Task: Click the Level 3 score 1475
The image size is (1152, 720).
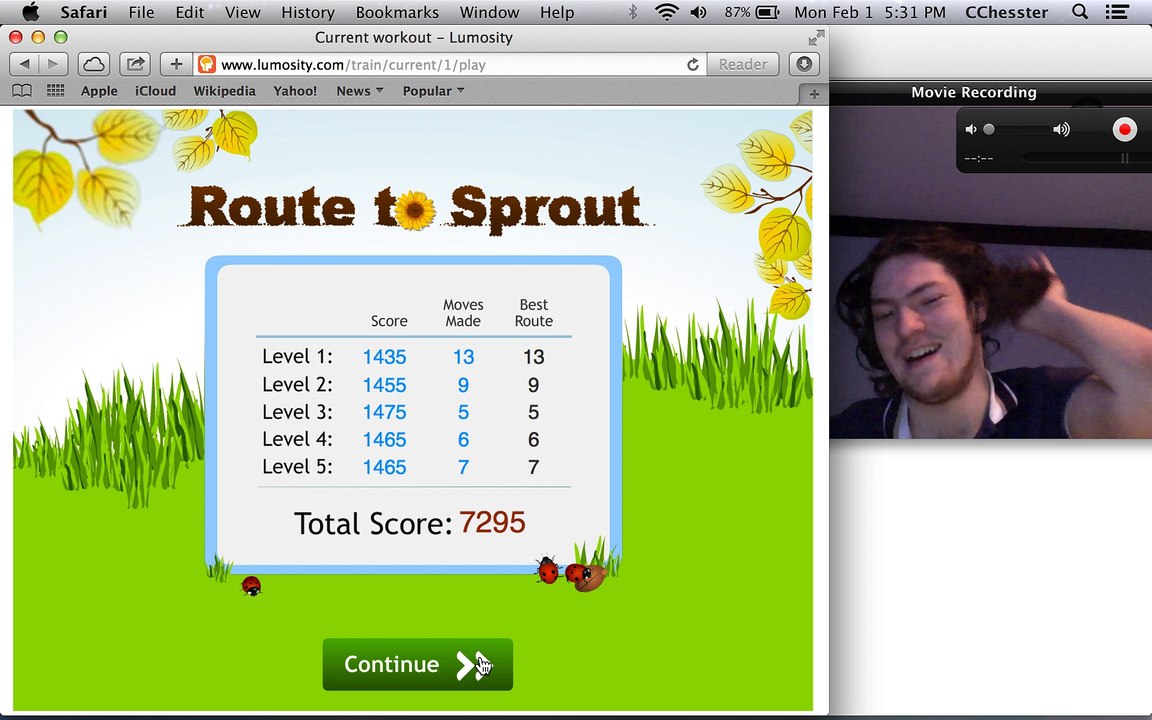Action: click(384, 412)
